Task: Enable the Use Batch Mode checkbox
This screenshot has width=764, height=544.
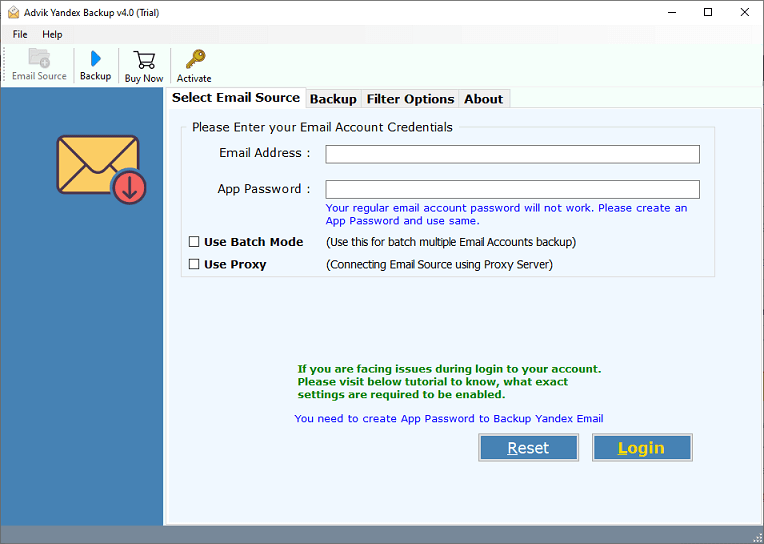Action: [x=194, y=242]
